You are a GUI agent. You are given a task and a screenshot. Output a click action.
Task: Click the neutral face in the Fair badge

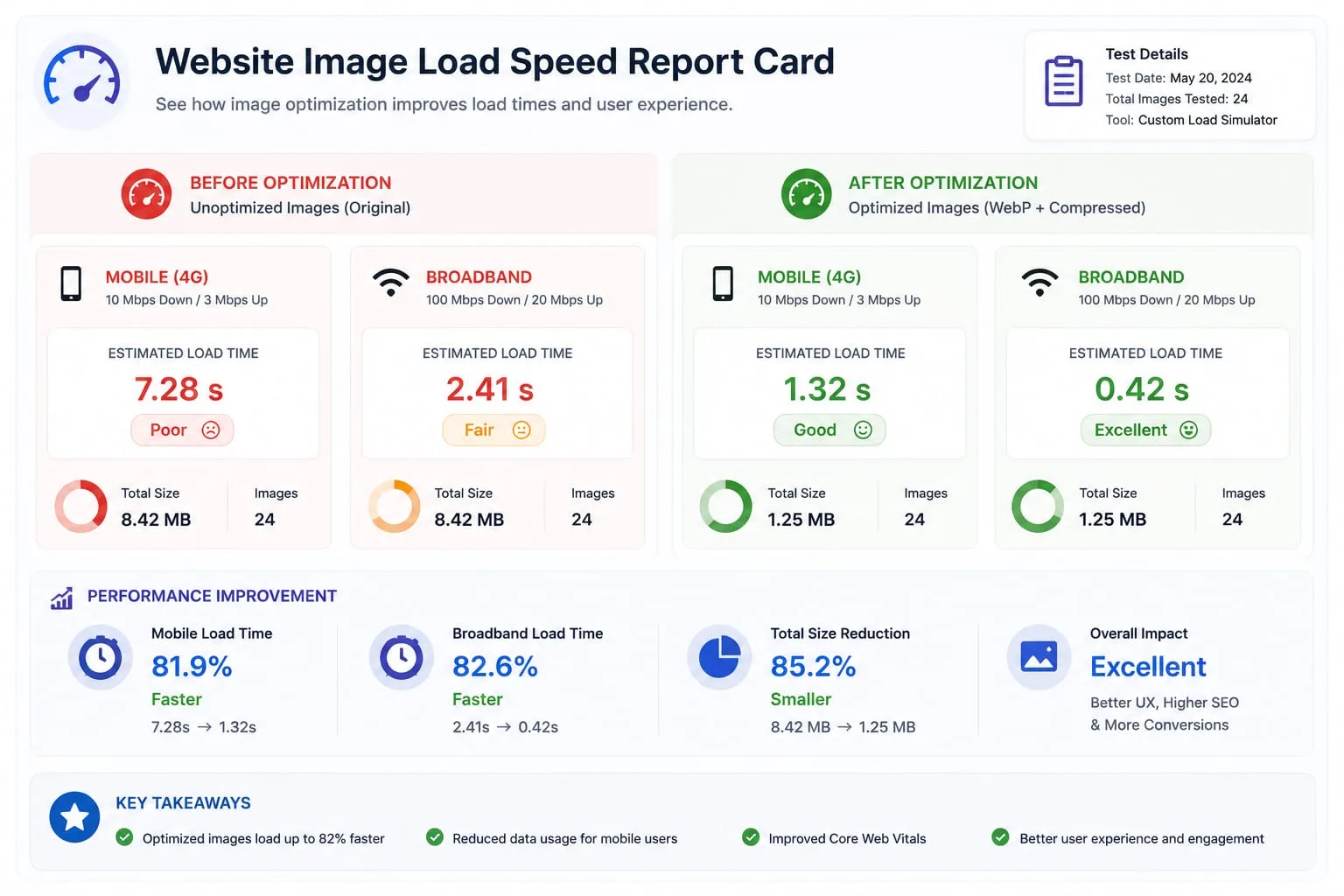[x=521, y=430]
